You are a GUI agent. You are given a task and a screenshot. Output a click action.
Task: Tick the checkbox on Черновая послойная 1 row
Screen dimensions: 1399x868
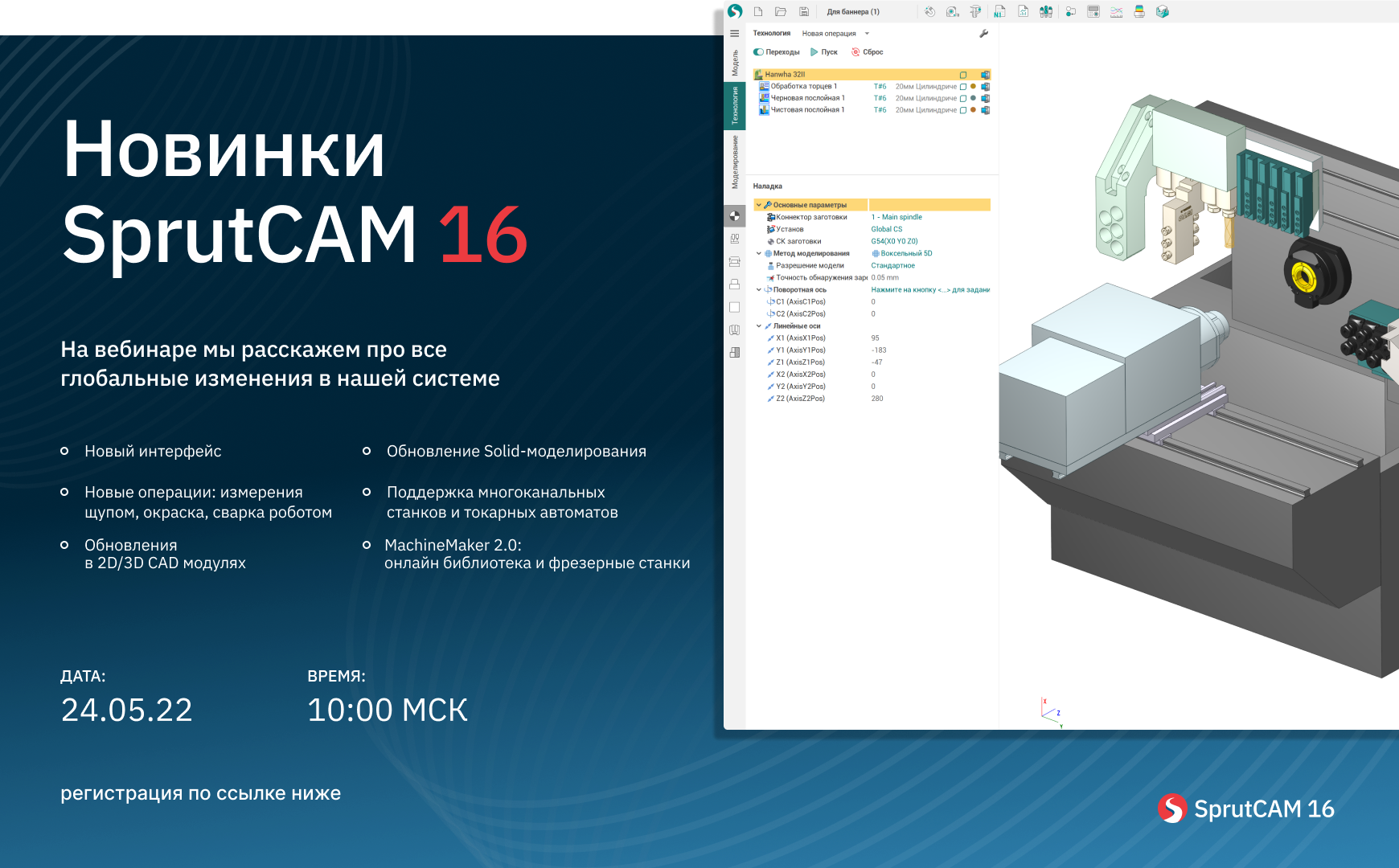point(963,98)
